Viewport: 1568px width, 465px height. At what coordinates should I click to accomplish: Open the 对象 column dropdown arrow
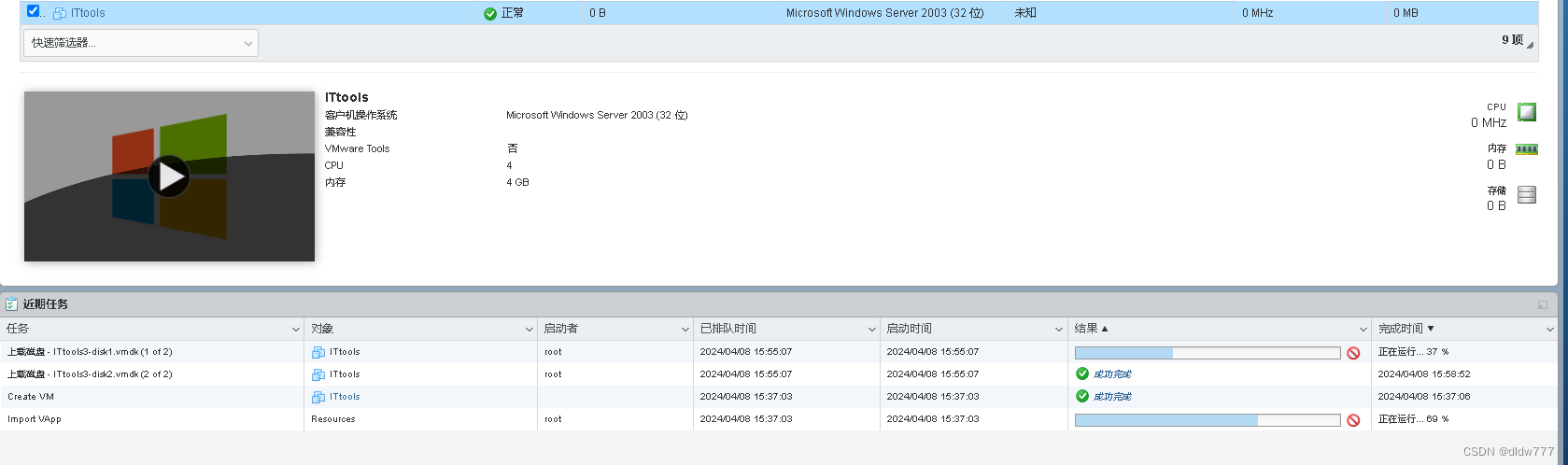530,330
